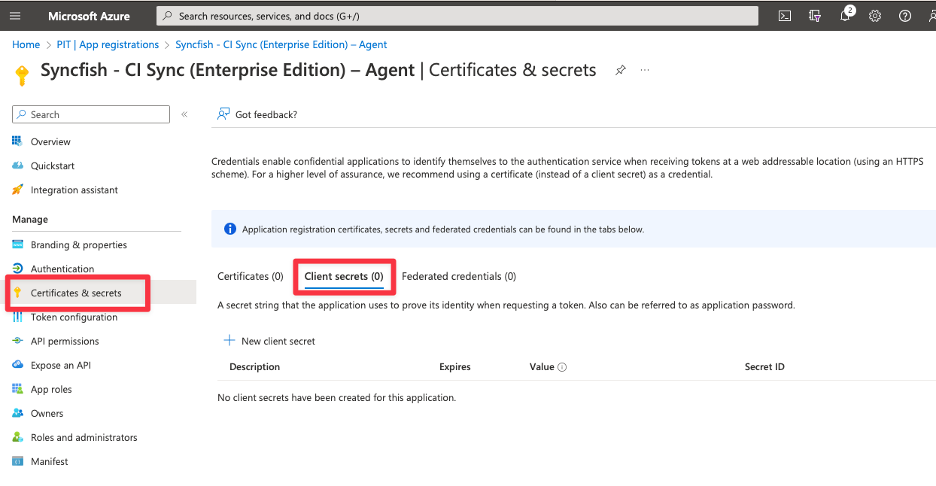The width and height of the screenshot is (936, 486).
Task: Open Owners menu item
Action: pos(47,413)
